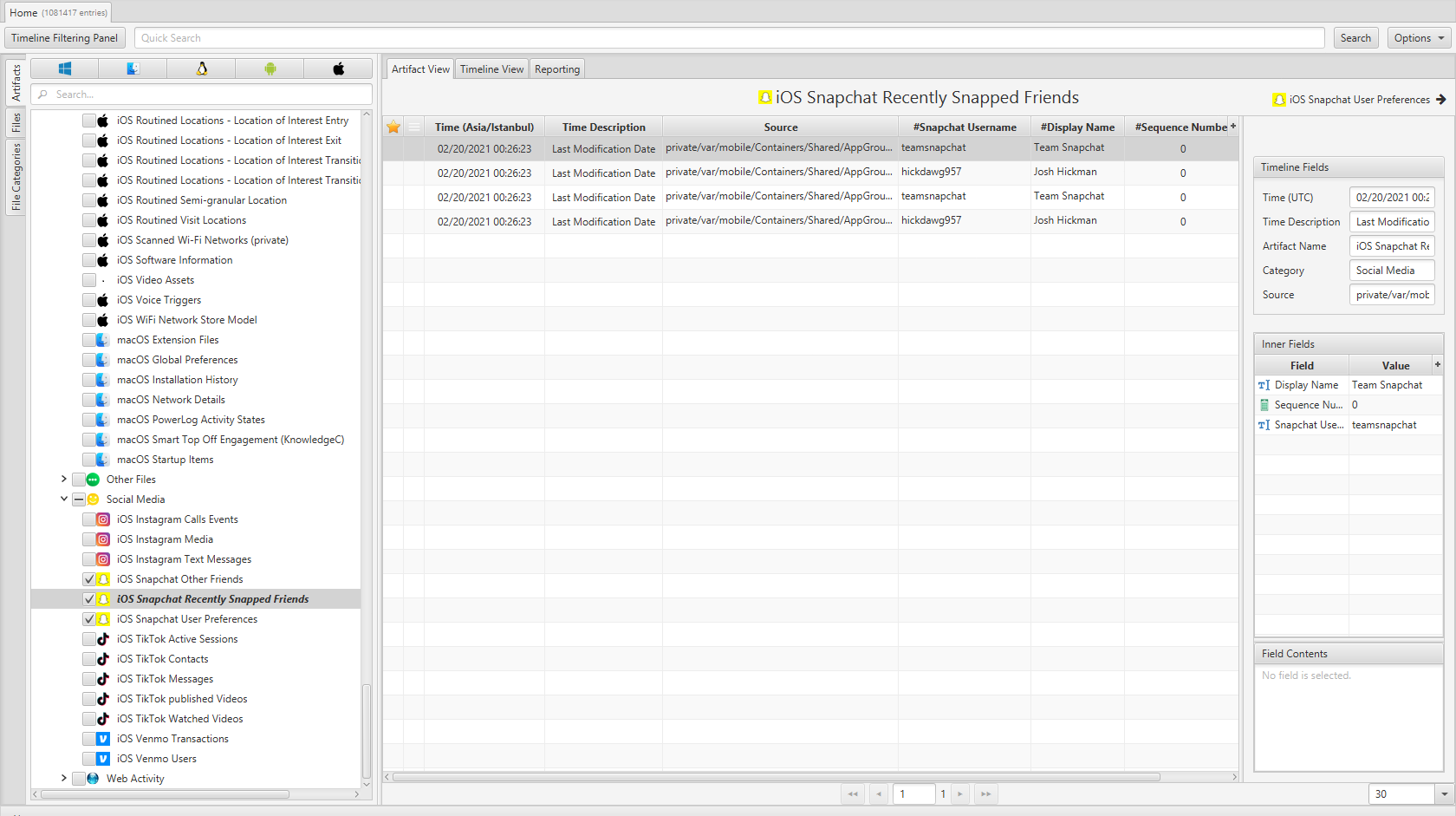This screenshot has height=816, width=1456.
Task: Click the table horizontal scrollbar
Action: tap(777, 777)
